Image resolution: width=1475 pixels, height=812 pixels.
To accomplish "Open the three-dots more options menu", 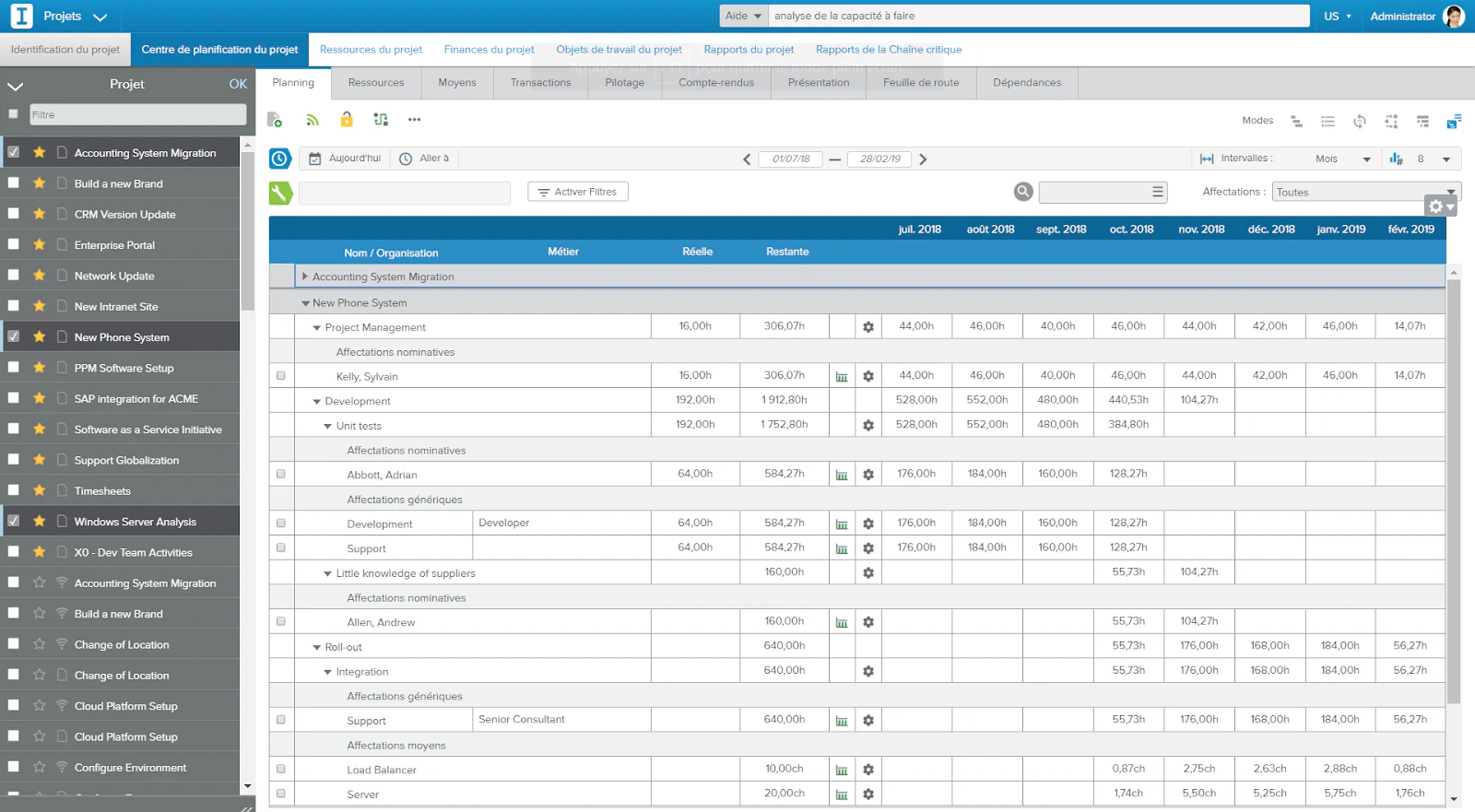I will (415, 120).
